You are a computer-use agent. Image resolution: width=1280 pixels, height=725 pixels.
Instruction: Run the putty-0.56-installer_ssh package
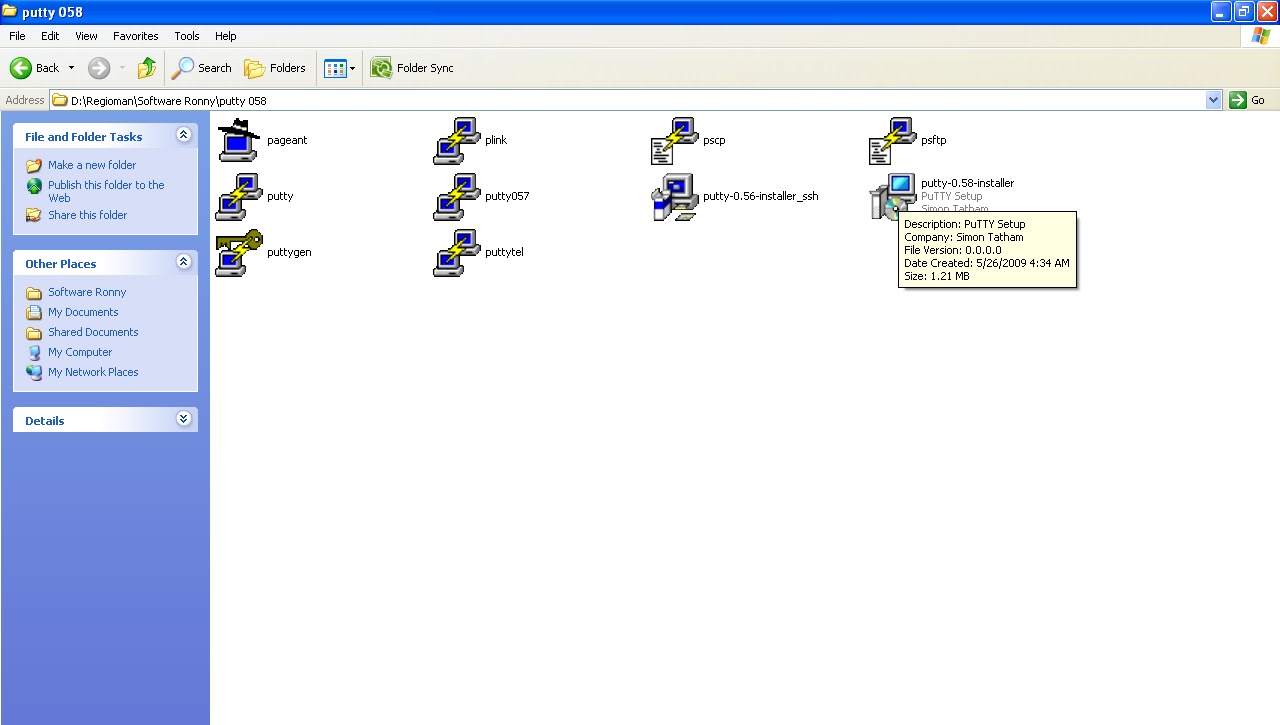click(x=673, y=196)
